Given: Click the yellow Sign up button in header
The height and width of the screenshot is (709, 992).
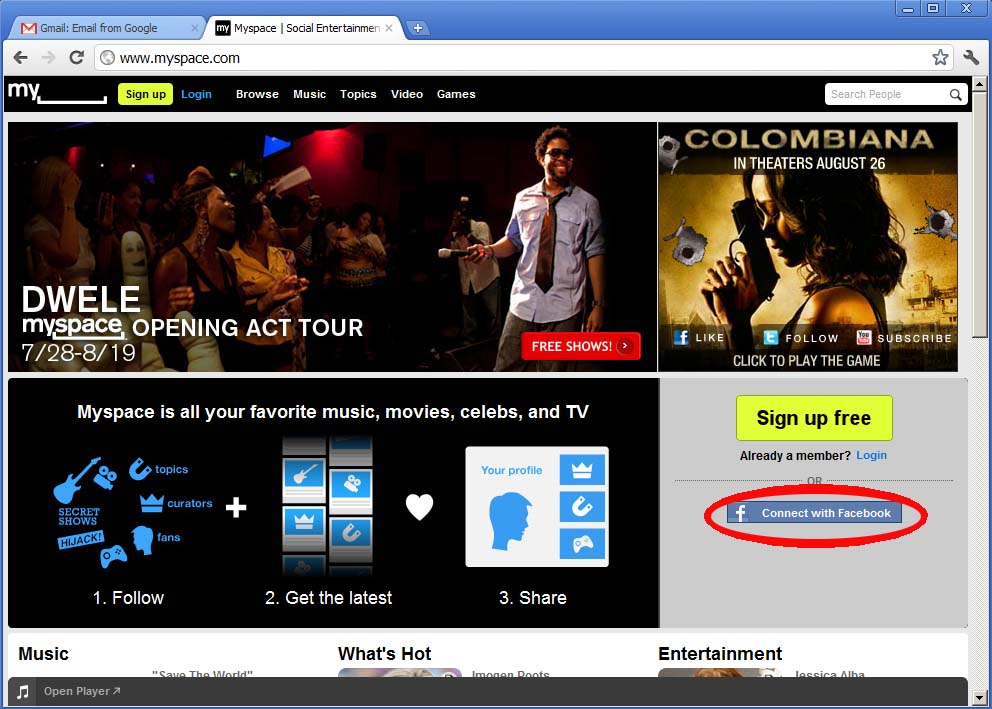Looking at the screenshot, I should (x=146, y=94).
